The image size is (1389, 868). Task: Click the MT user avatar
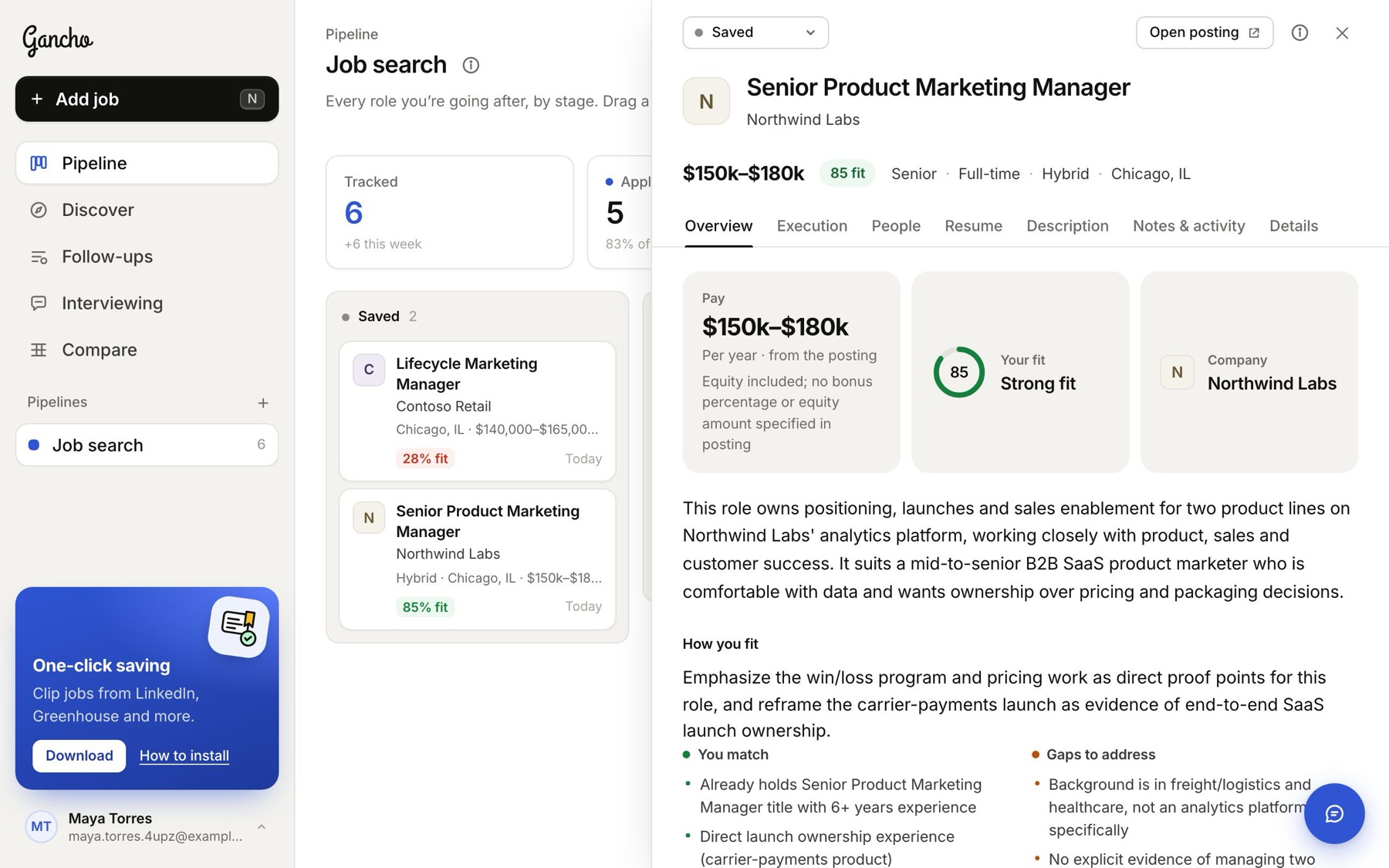pos(41,827)
